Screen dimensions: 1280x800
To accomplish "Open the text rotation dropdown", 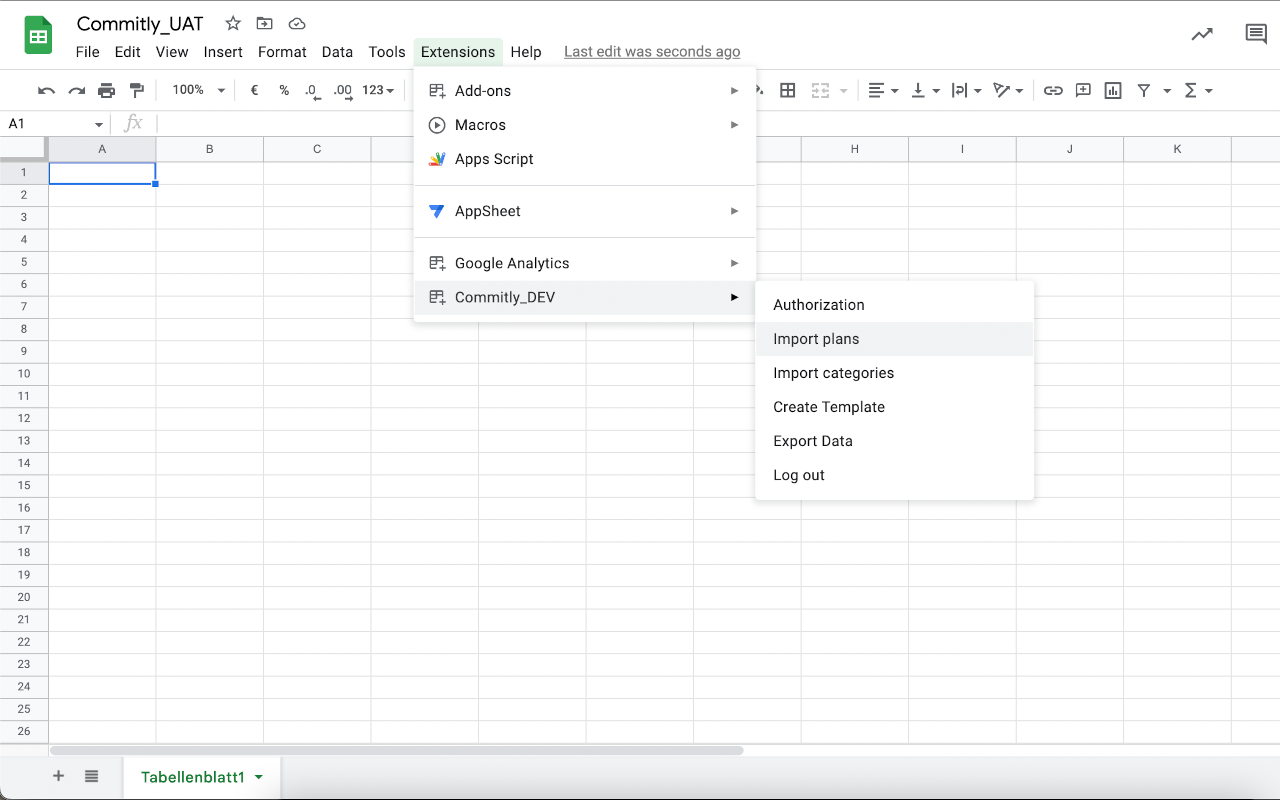I will pyautogui.click(x=1007, y=91).
